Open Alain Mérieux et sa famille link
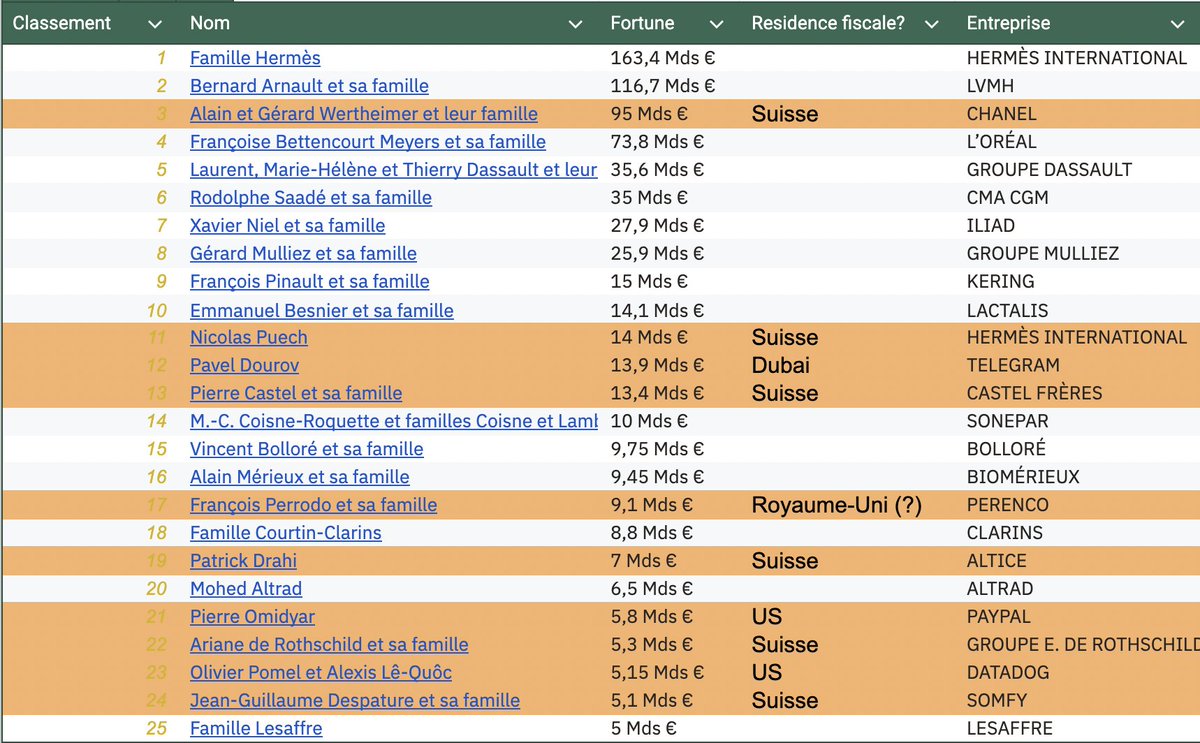The width and height of the screenshot is (1200, 743). click(x=300, y=477)
